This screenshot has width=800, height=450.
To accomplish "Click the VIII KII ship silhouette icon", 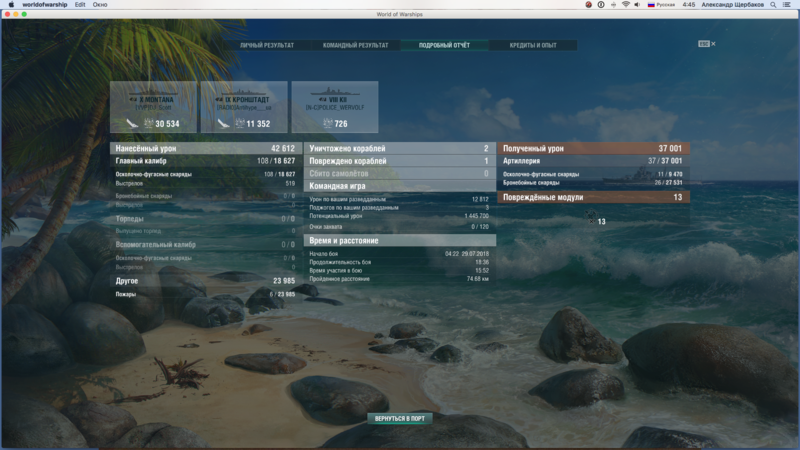I will point(335,92).
